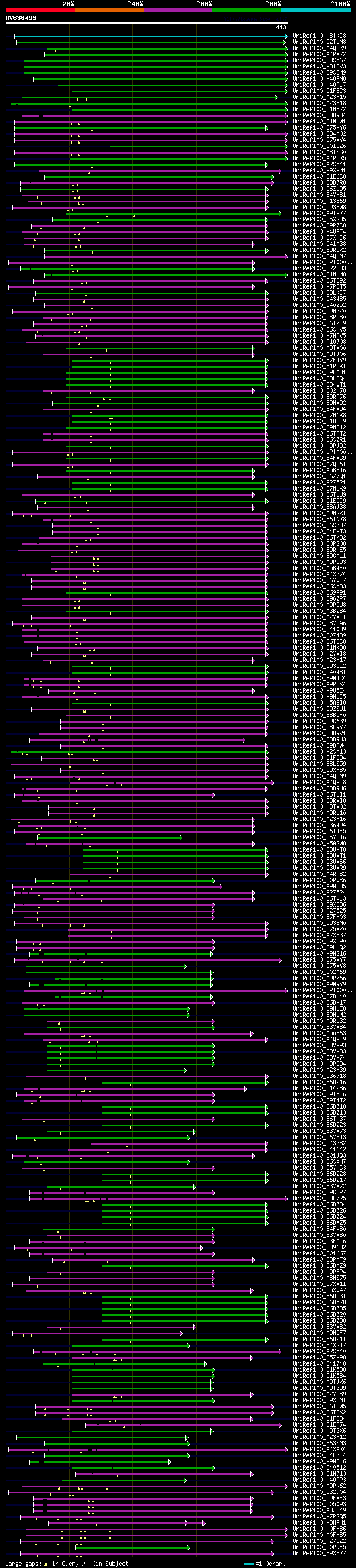356x1568 pixels.
Task: Select the UniRef100_A4RXX5 label
Action: [319, 159]
